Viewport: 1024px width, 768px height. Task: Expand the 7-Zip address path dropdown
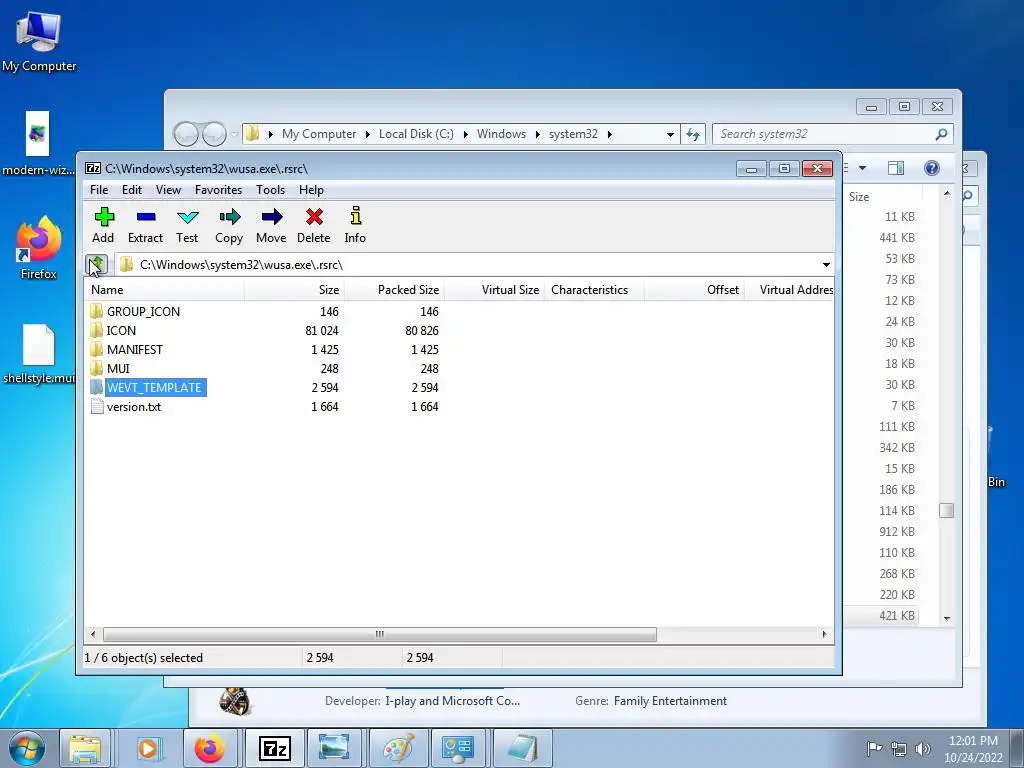coord(826,264)
